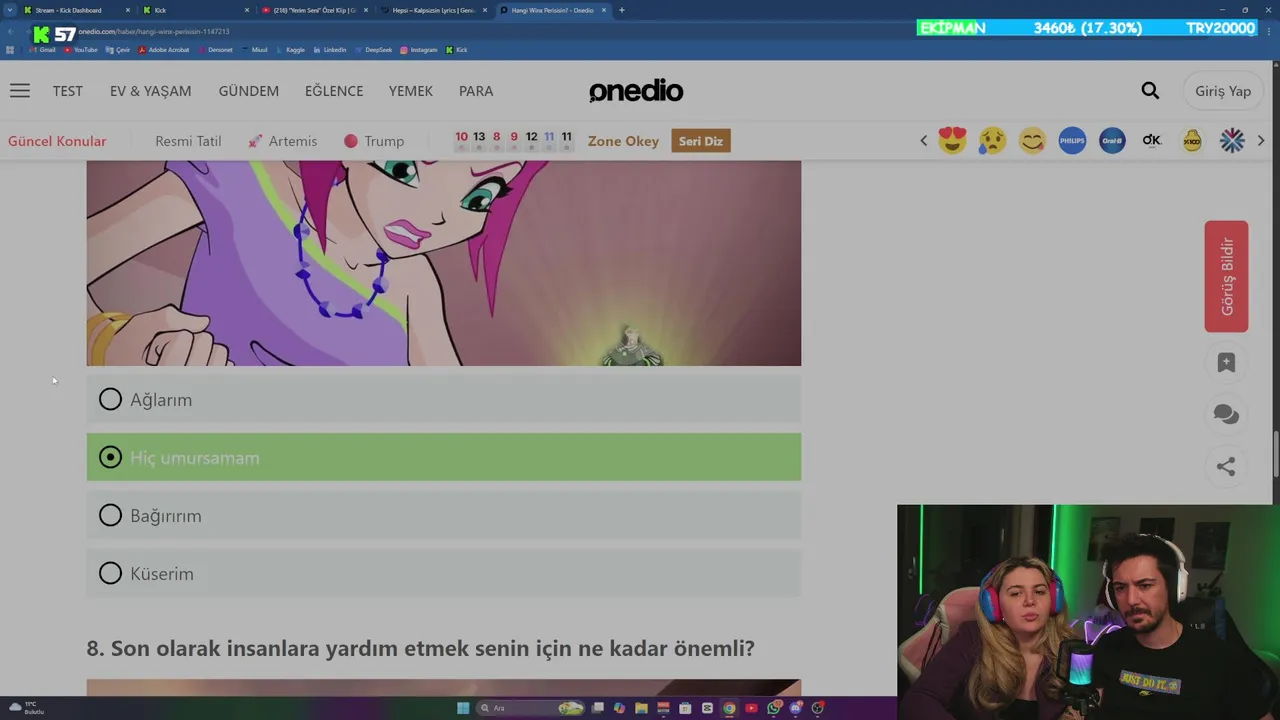This screenshot has height=720, width=1280.
Task: Open the Oral-B brand circle
Action: click(x=1112, y=141)
